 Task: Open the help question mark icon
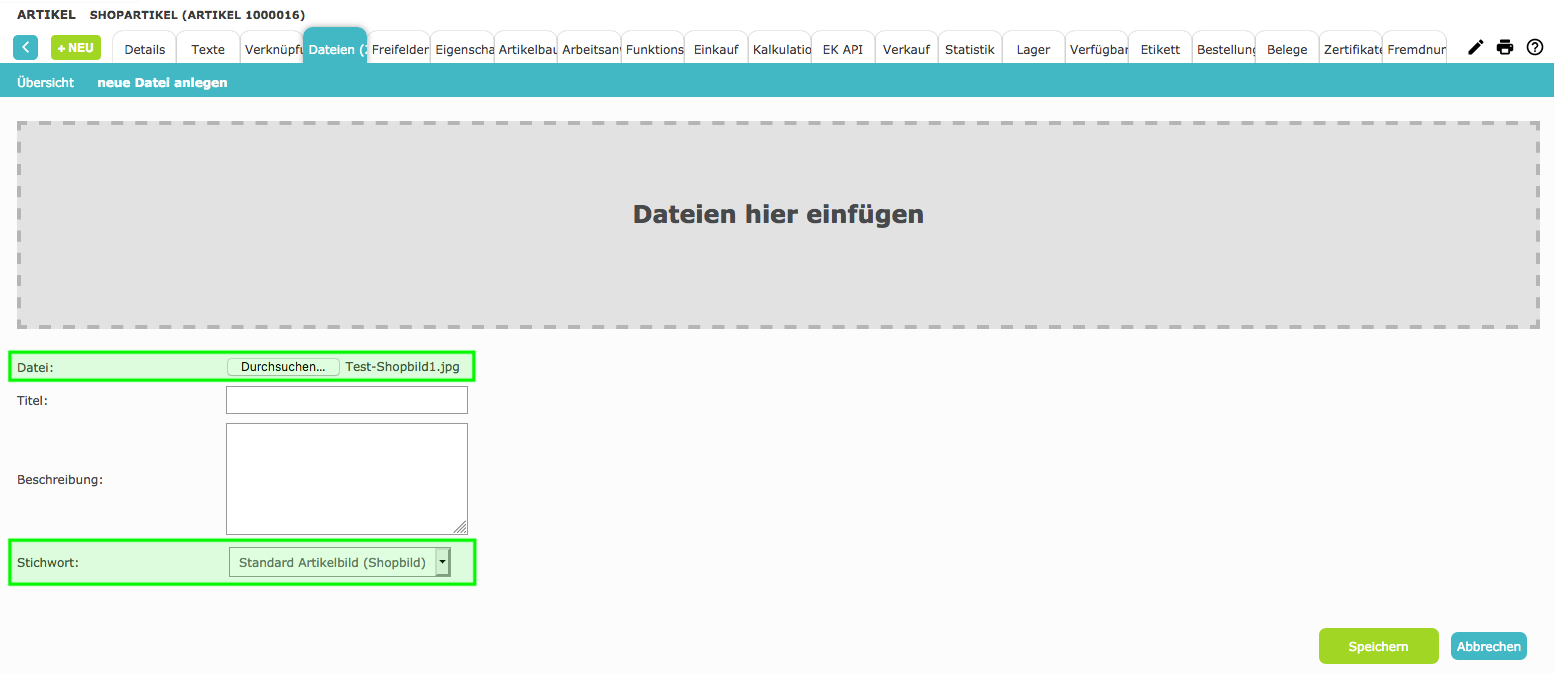1535,47
